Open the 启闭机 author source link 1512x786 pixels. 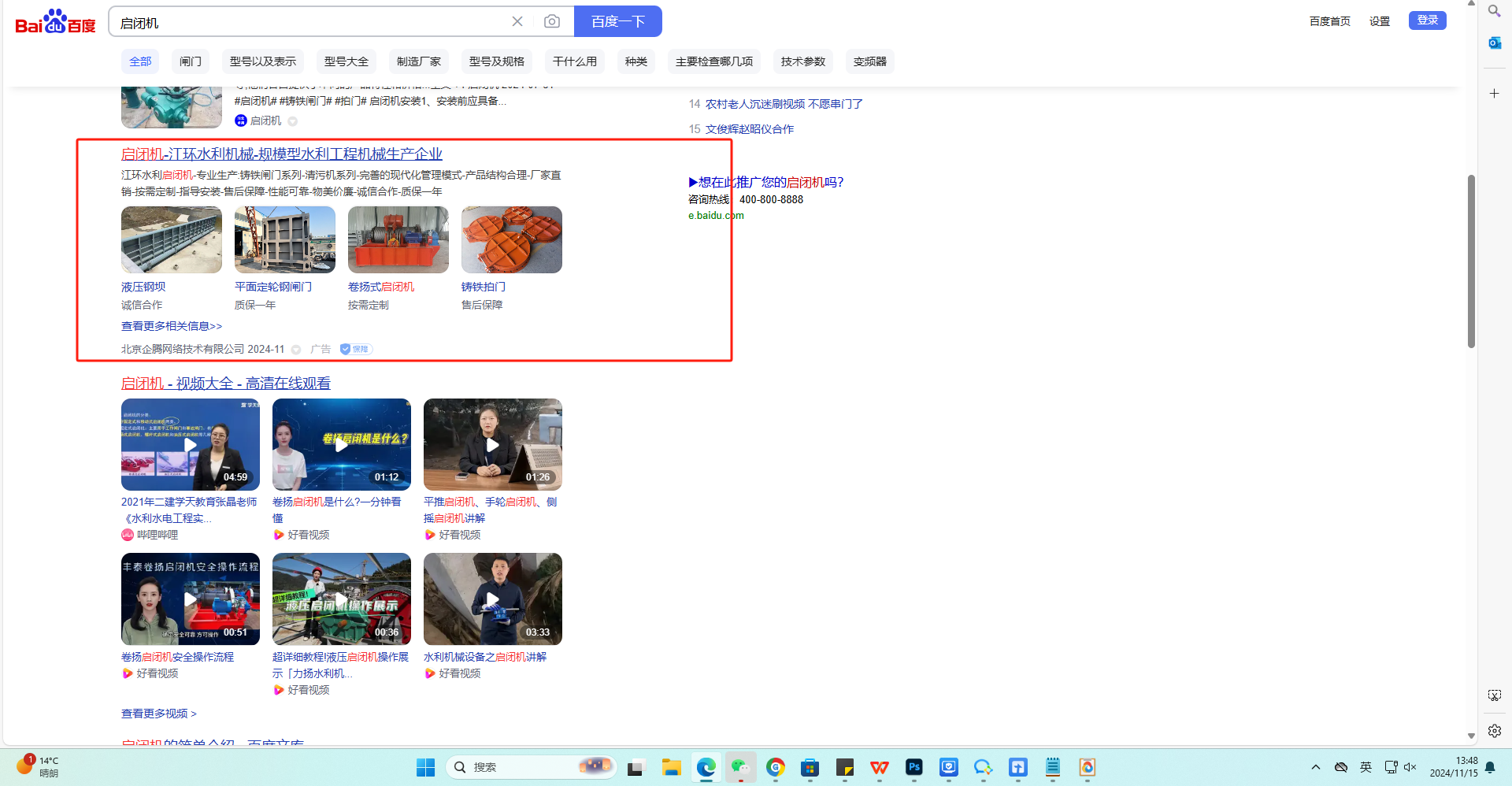coord(258,120)
